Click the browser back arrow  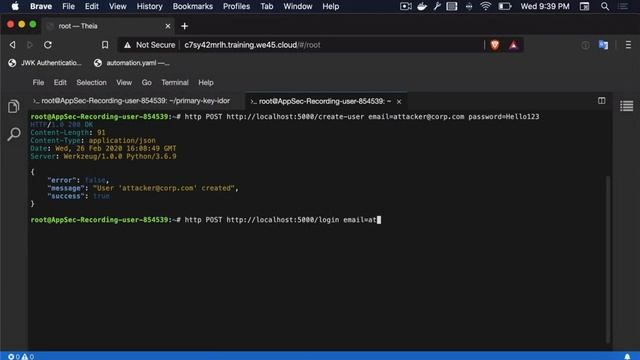coord(13,45)
